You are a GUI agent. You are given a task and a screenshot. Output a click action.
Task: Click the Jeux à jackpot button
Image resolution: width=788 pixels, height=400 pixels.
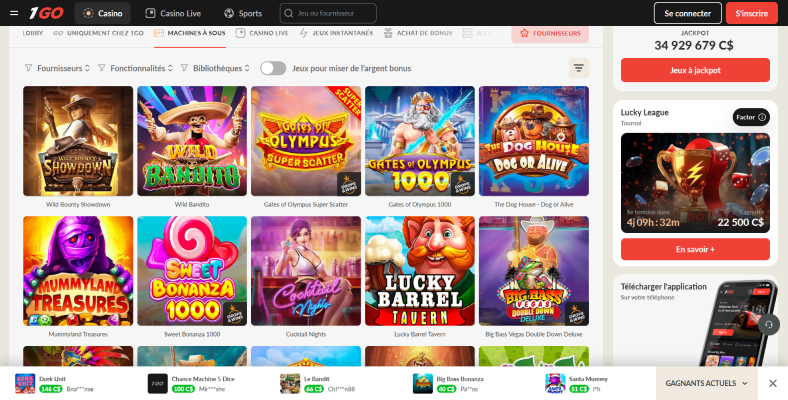coord(695,70)
